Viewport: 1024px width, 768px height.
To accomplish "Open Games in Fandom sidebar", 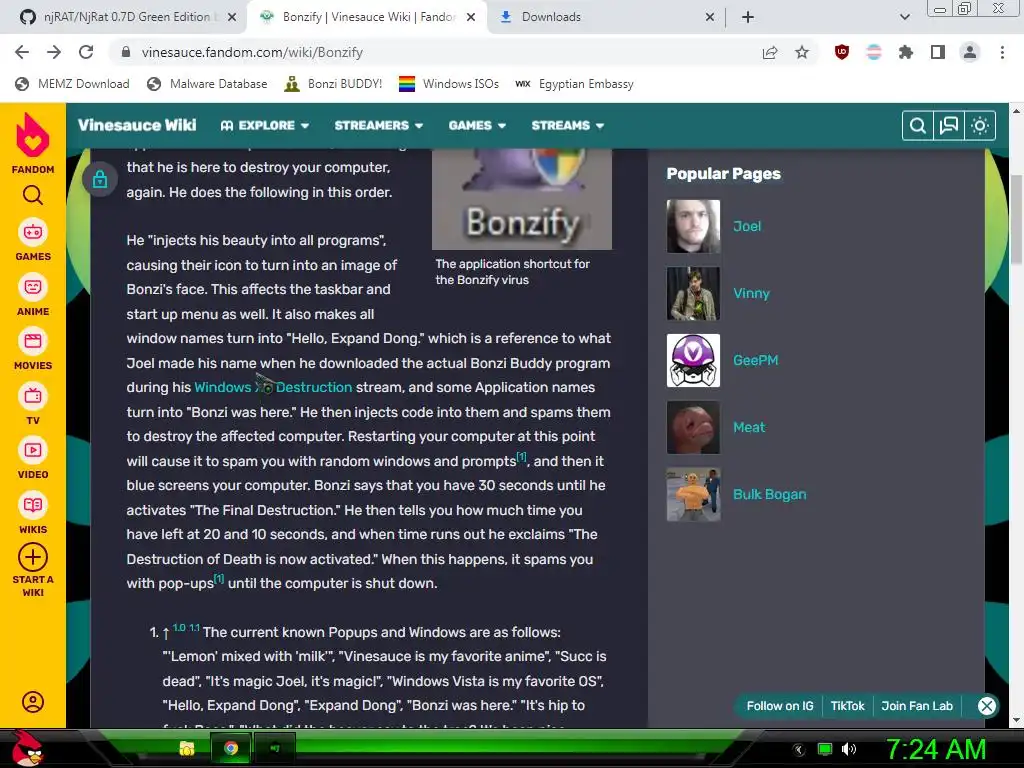I will [x=33, y=240].
